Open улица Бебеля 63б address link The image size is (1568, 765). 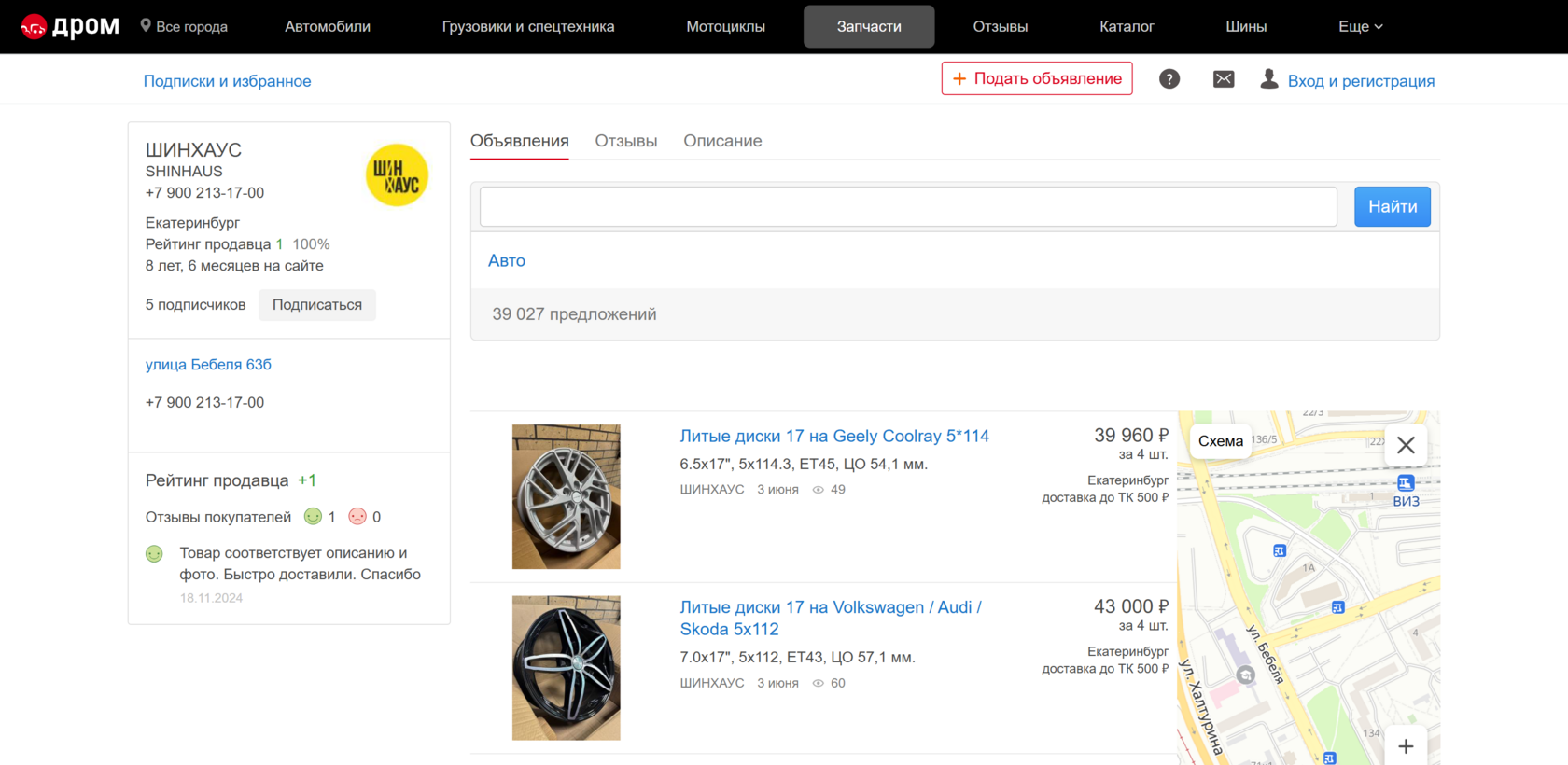[x=208, y=365]
